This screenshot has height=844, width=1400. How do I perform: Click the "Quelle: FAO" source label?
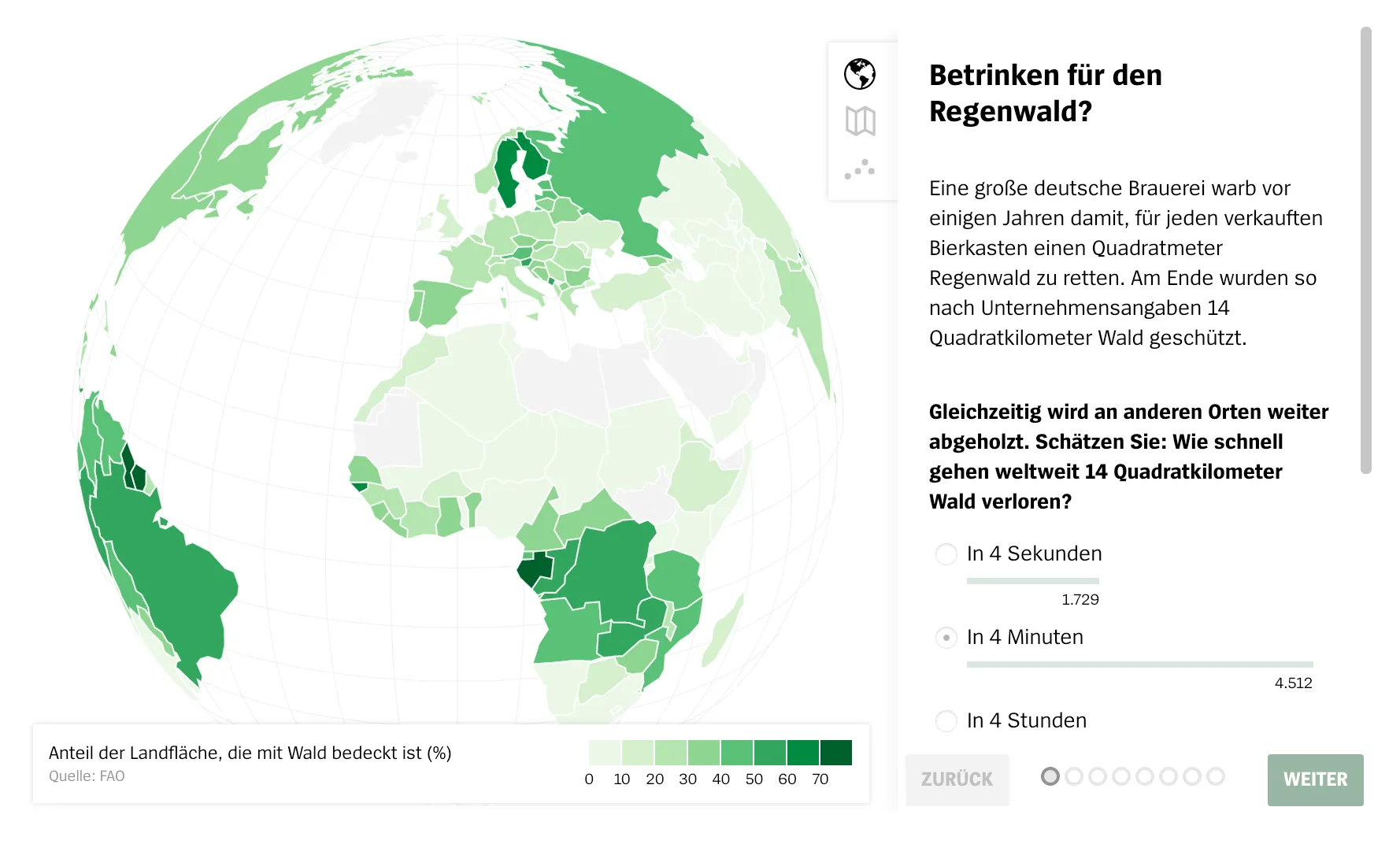[x=87, y=776]
